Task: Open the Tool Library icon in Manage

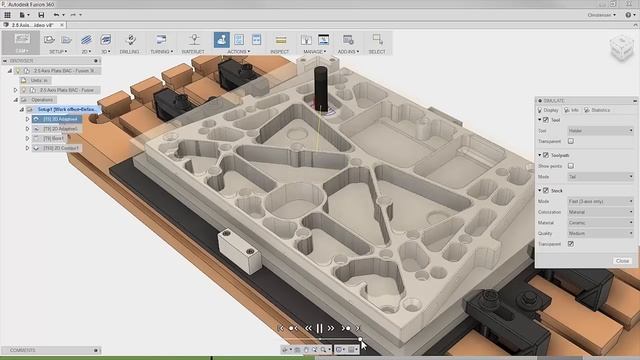Action: [306, 40]
